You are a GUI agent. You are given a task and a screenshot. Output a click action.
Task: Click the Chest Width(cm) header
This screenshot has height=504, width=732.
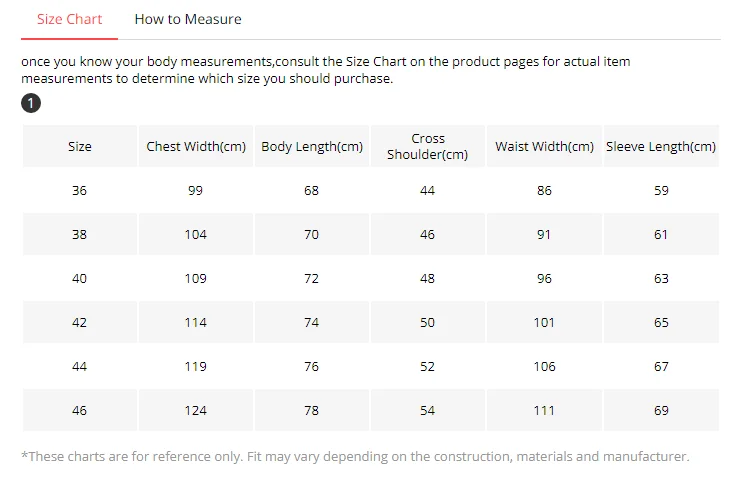pyautogui.click(x=196, y=146)
